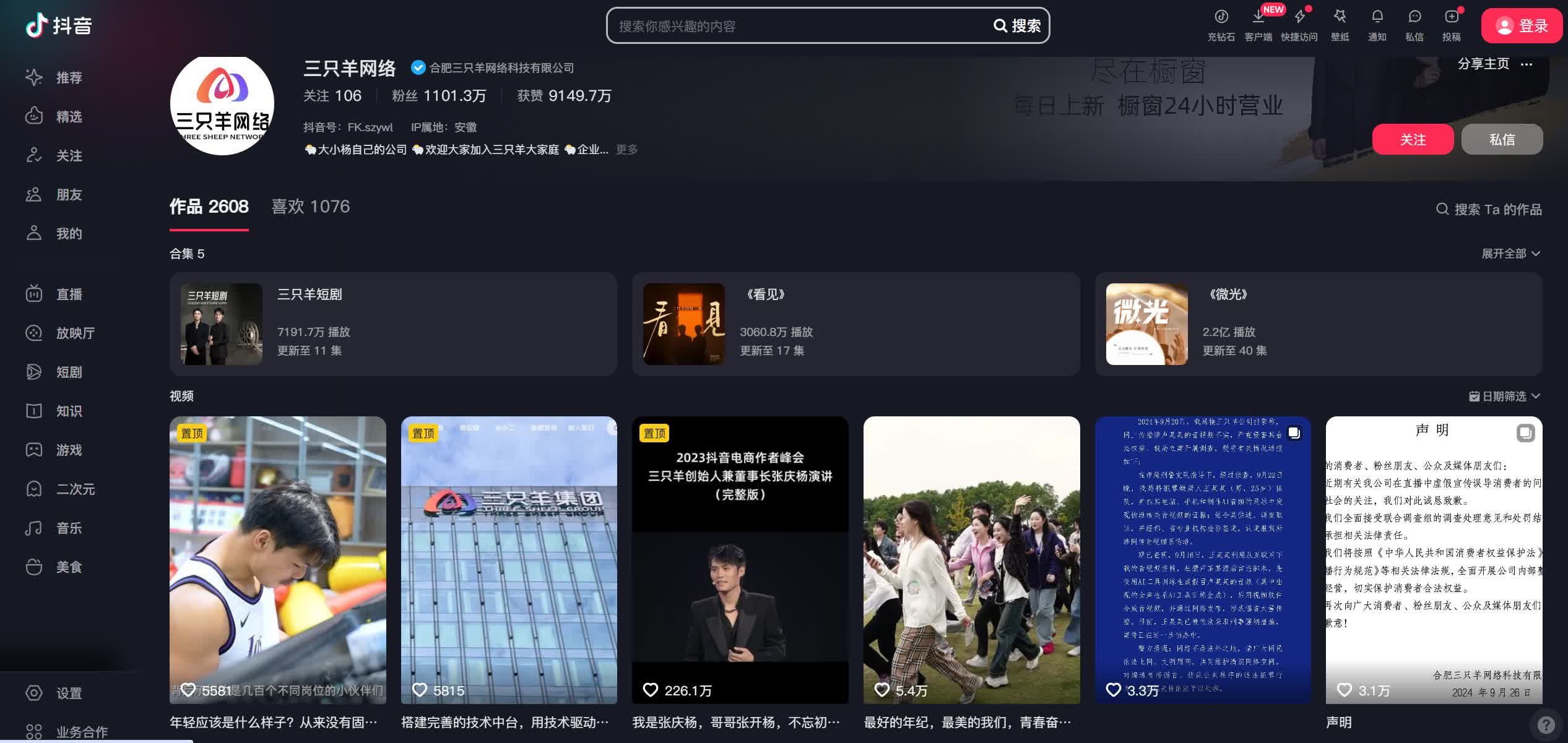Open the Douyin logo home link
The image size is (1568, 743).
59,25
